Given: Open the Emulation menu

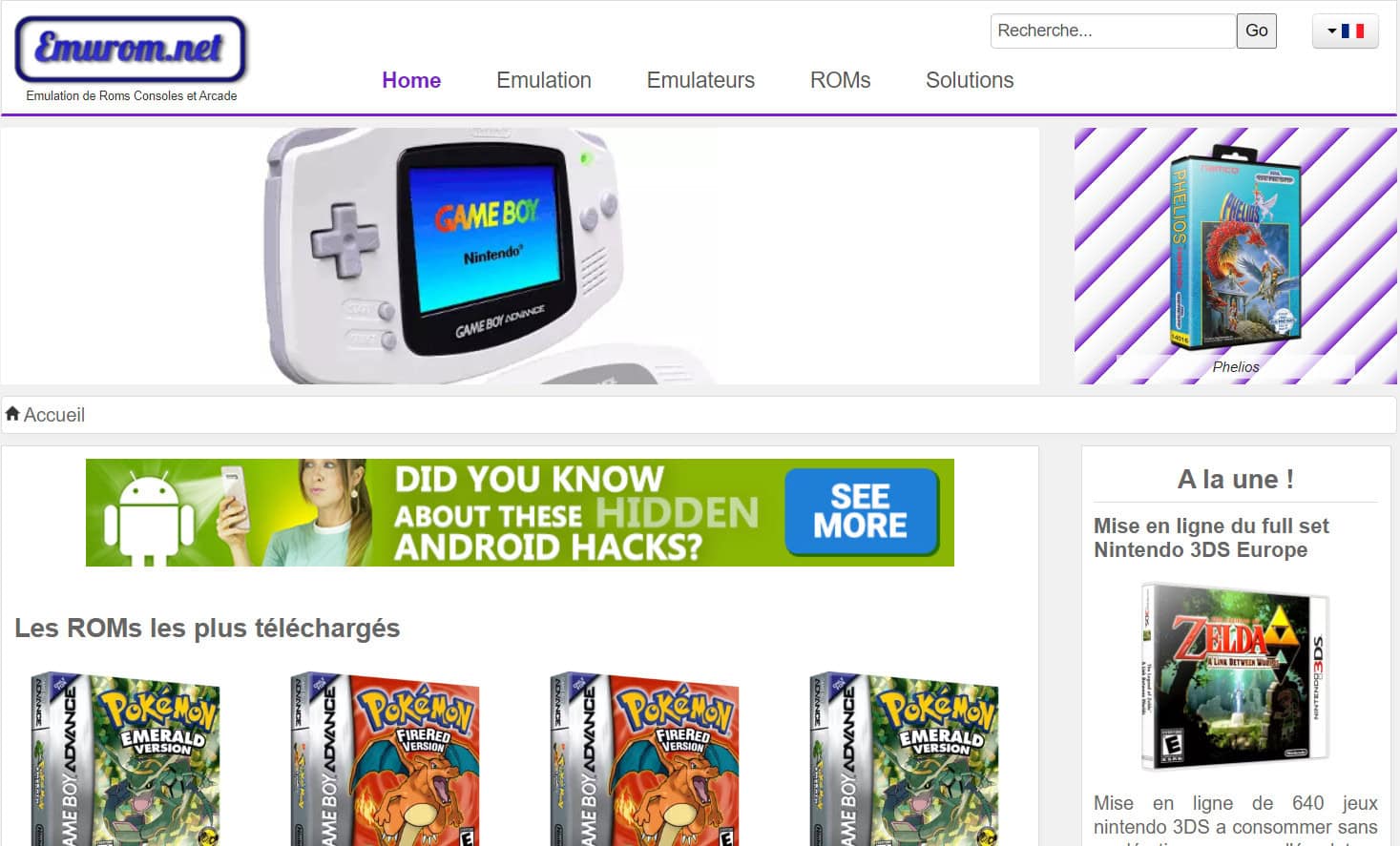Looking at the screenshot, I should point(544,80).
